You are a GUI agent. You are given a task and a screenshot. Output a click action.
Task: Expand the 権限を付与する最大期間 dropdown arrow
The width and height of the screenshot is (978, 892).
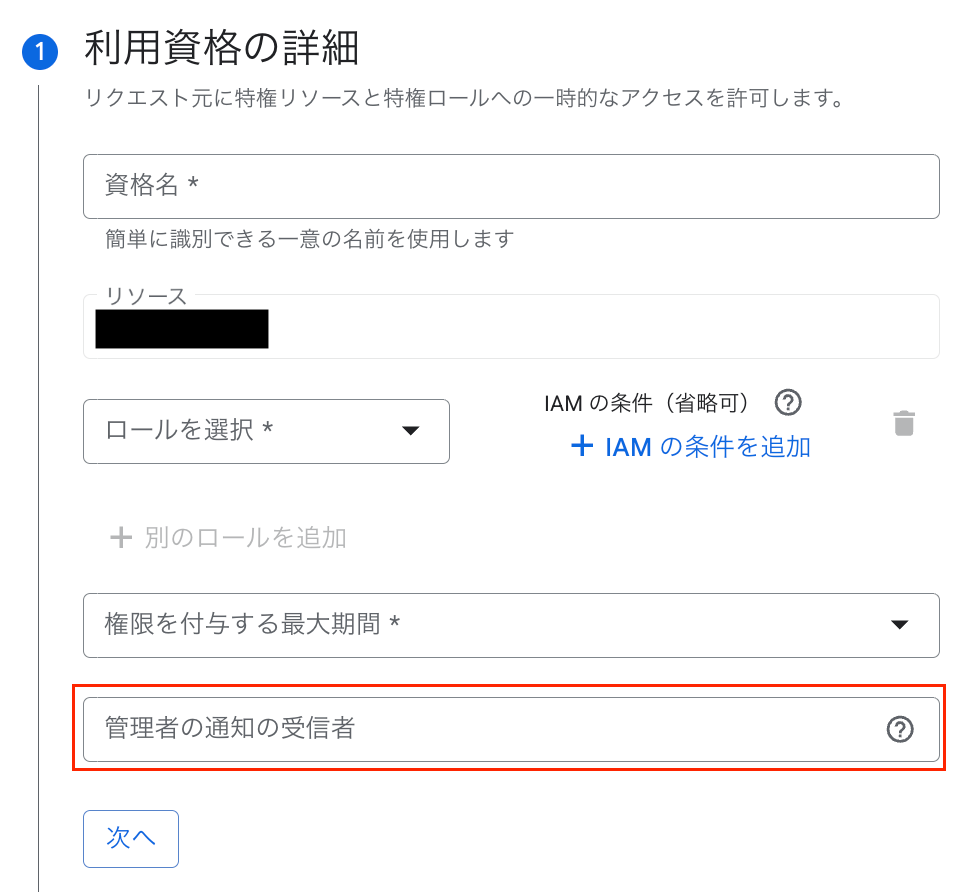(899, 625)
